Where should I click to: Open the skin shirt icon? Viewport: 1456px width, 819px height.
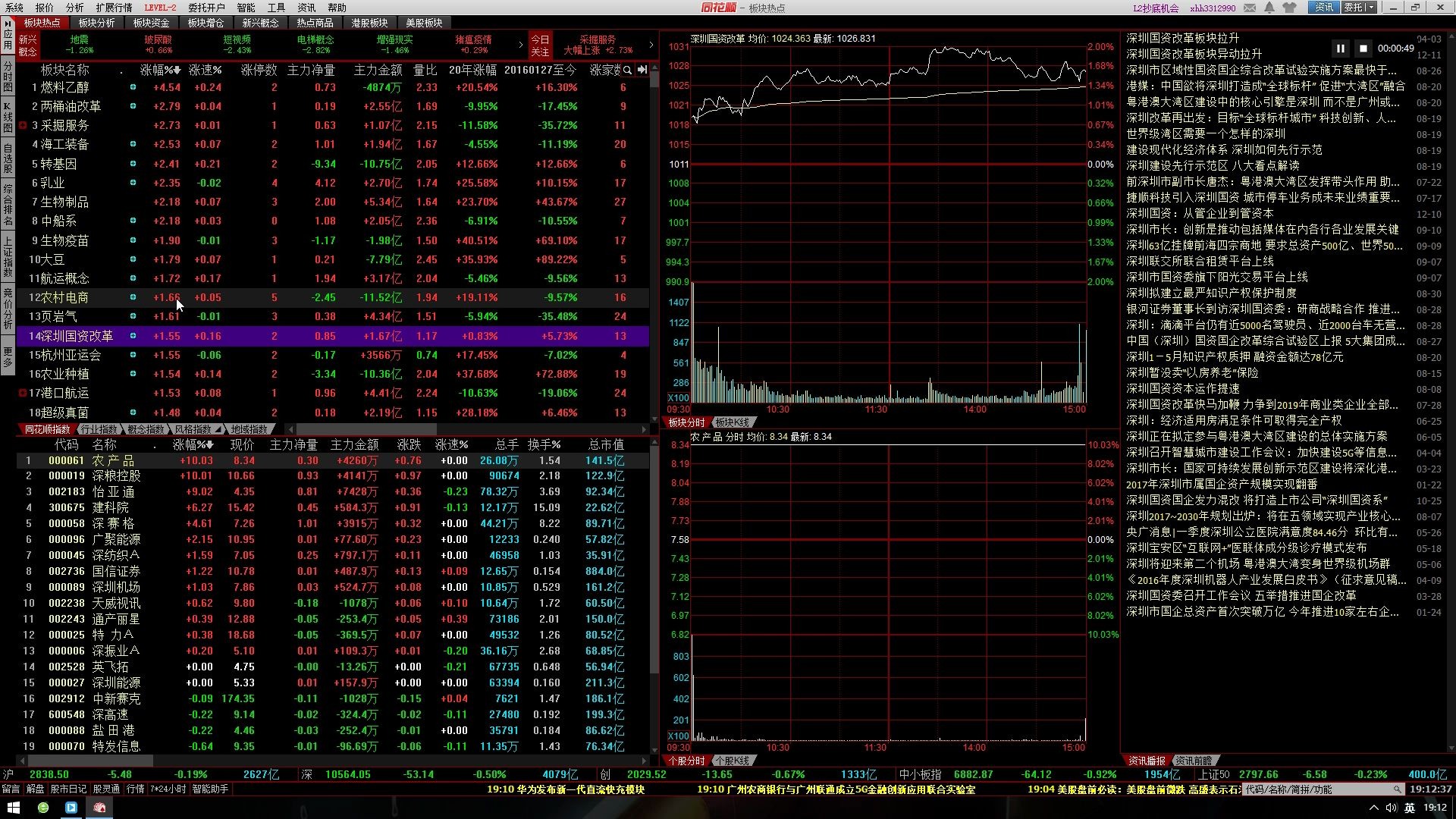[x=1289, y=8]
